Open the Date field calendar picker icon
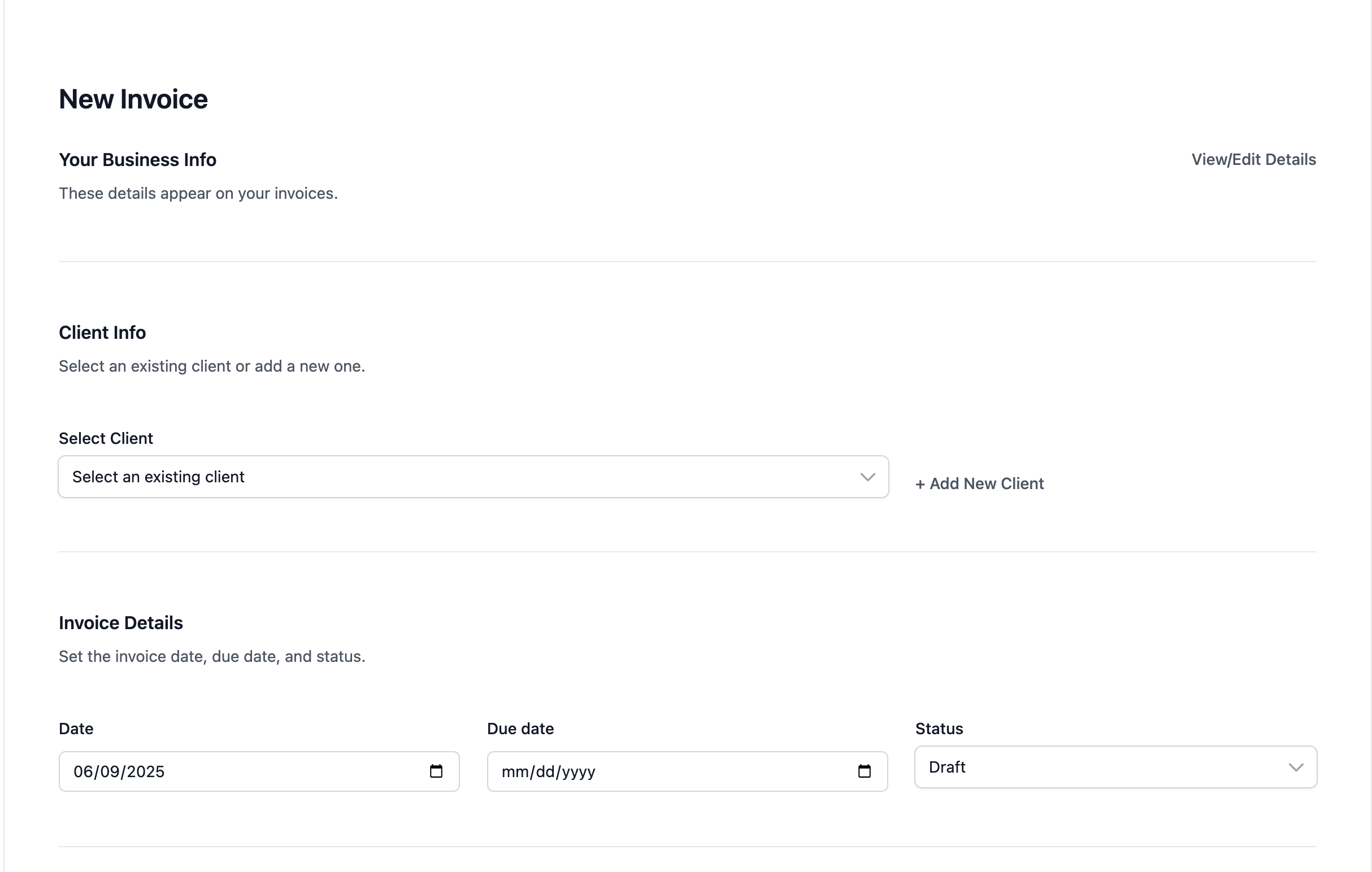Screen dimensions: 1372x872 pos(436,771)
